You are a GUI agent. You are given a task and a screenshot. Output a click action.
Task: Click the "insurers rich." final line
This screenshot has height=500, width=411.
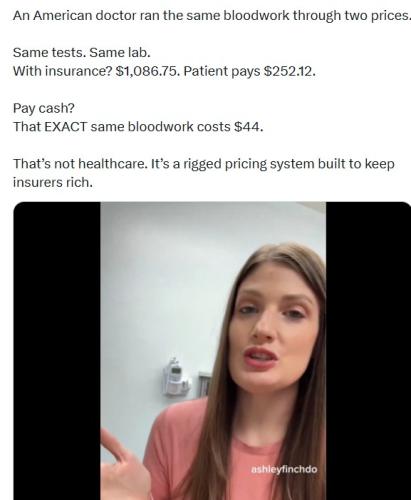(x=53, y=182)
